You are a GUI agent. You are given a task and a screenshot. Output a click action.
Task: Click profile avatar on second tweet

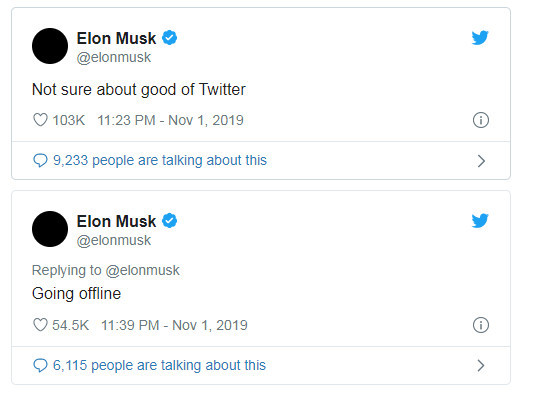click(x=50, y=229)
